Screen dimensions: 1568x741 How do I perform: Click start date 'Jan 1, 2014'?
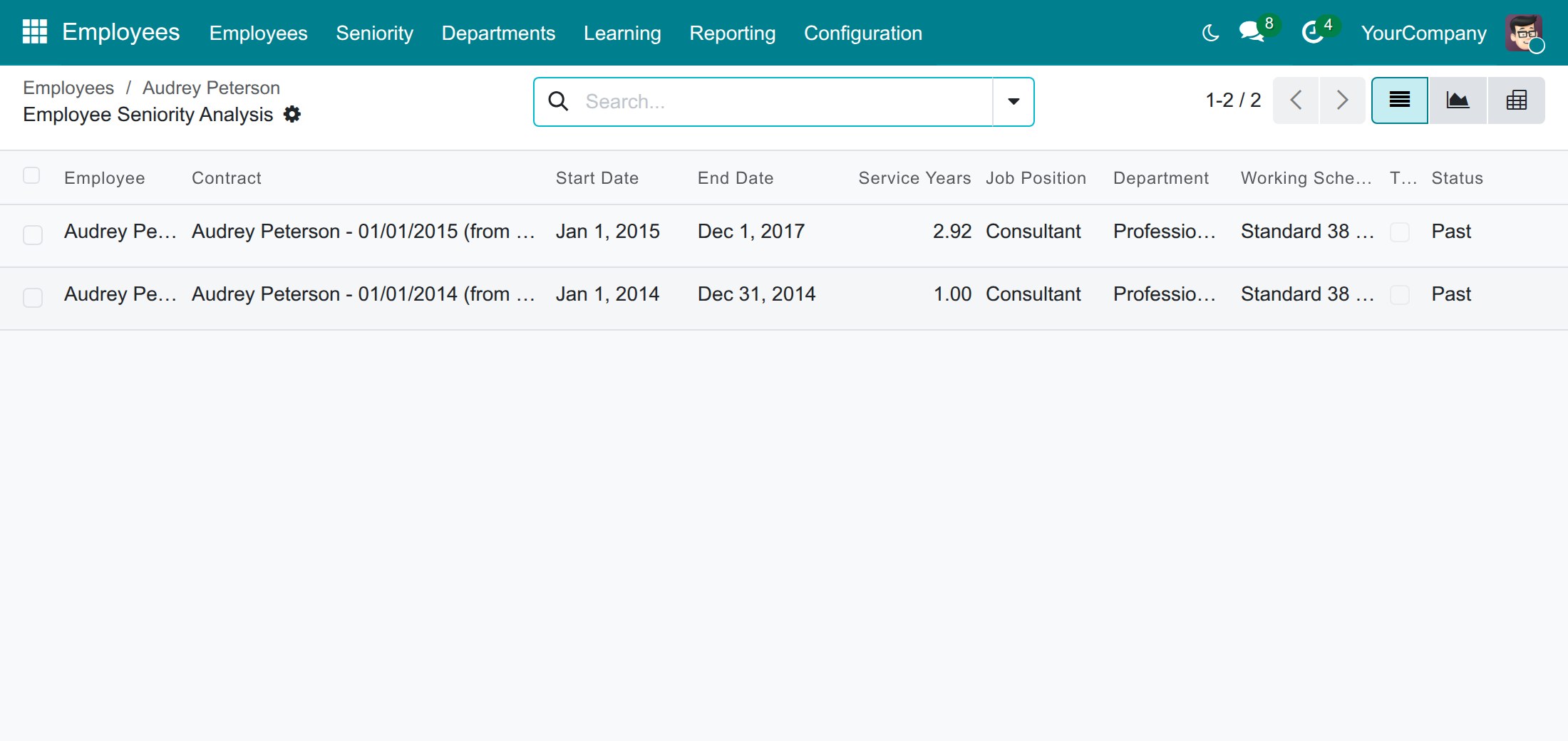pyautogui.click(x=608, y=294)
